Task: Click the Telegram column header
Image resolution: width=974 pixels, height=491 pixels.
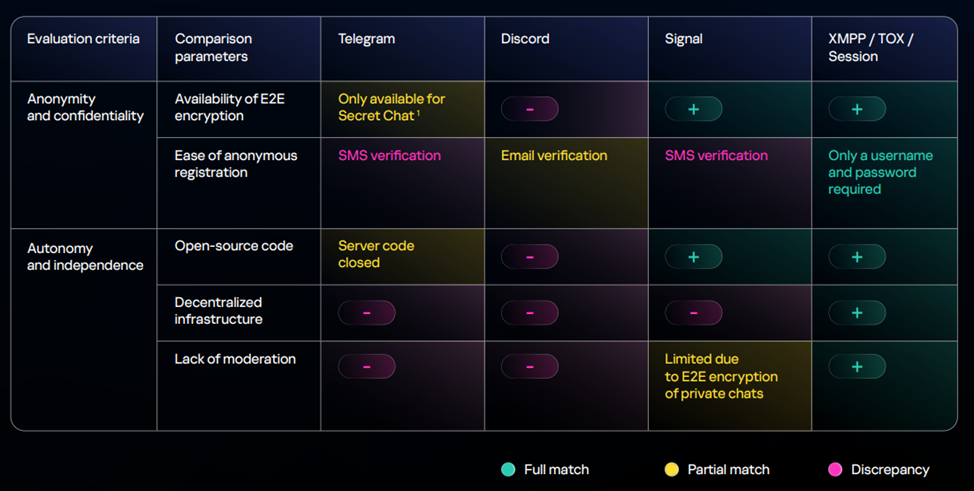Action: point(366,39)
